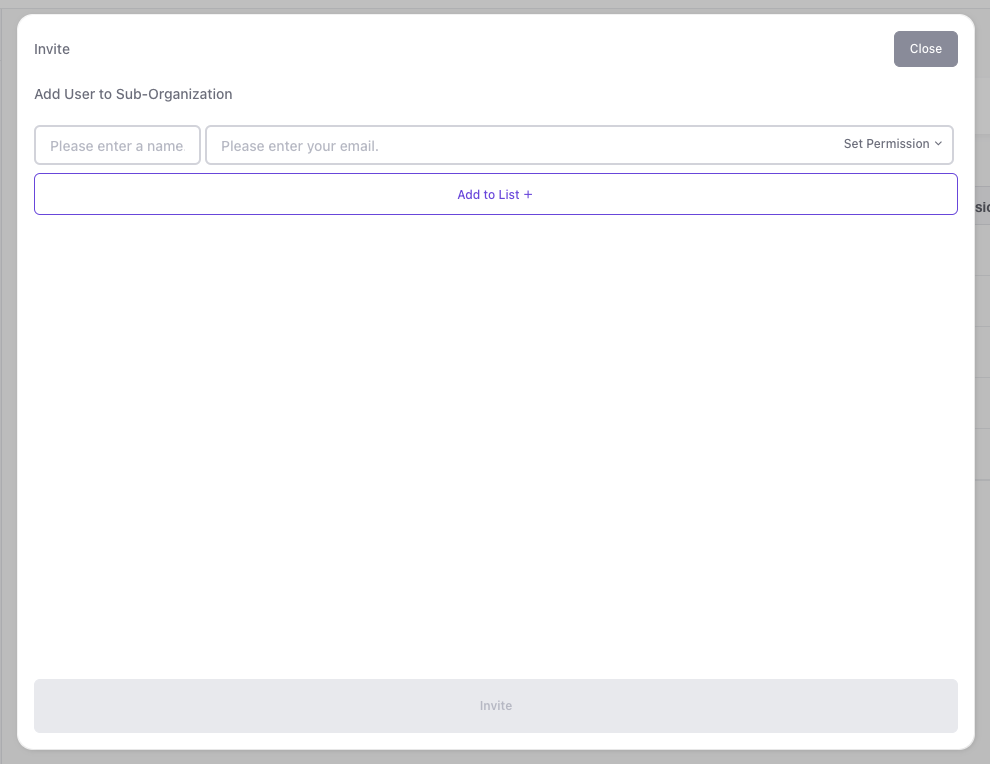Click dimmed backdrop outside the modal
Screen dimensions: 990x764
pos(7,400)
